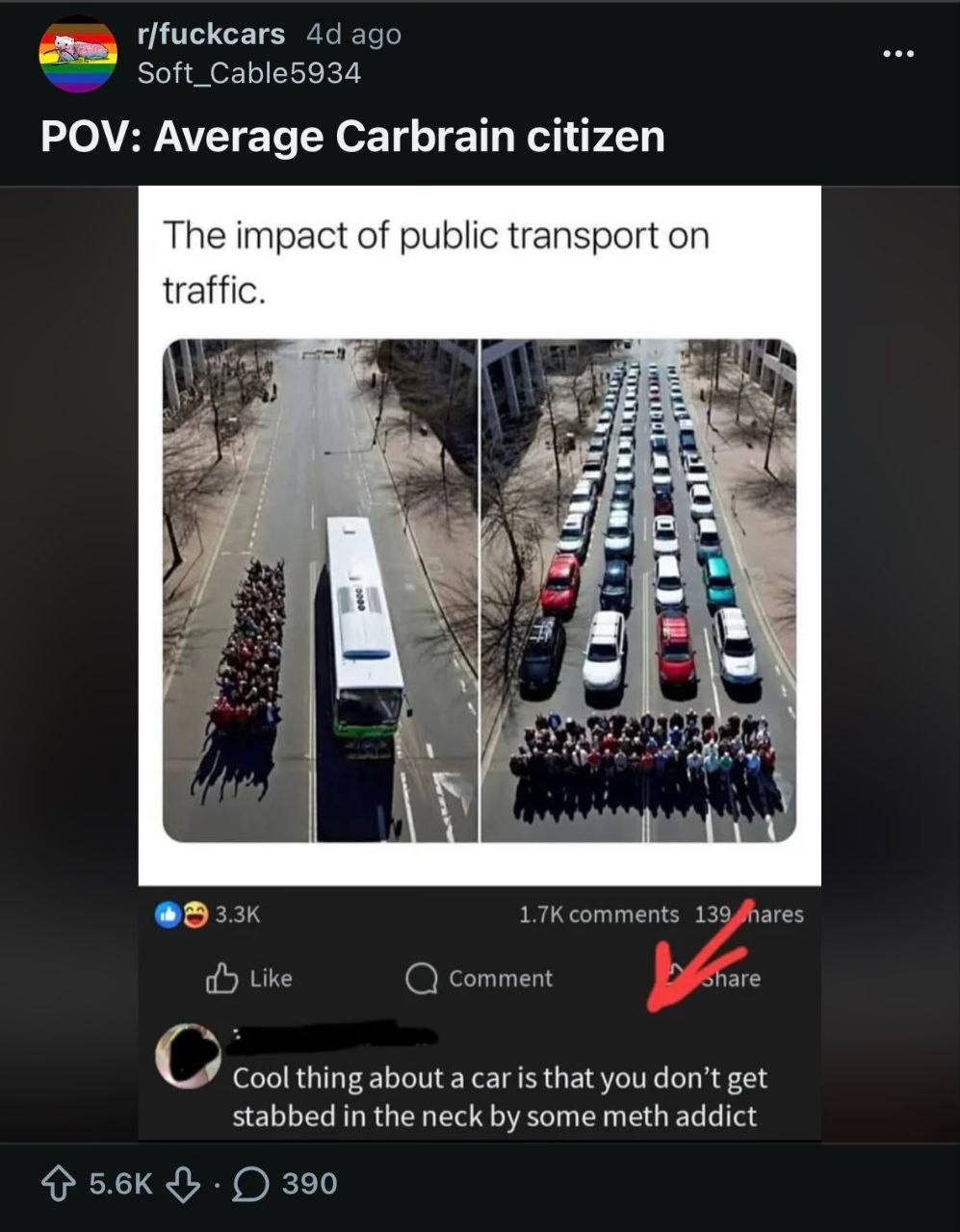The width and height of the screenshot is (960, 1232).
Task: Click the Share button under the image
Action: point(715,978)
